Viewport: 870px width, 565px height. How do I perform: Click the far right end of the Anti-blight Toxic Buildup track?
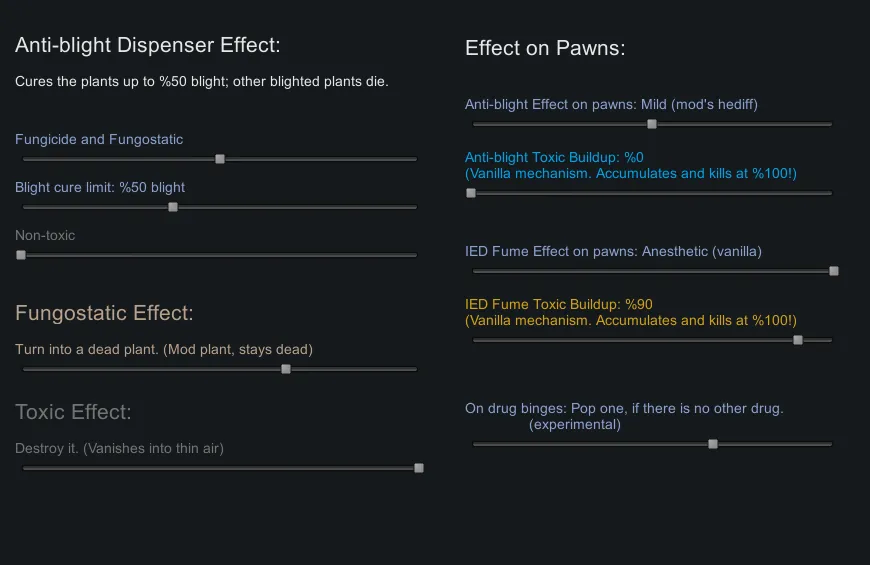[x=830, y=193]
